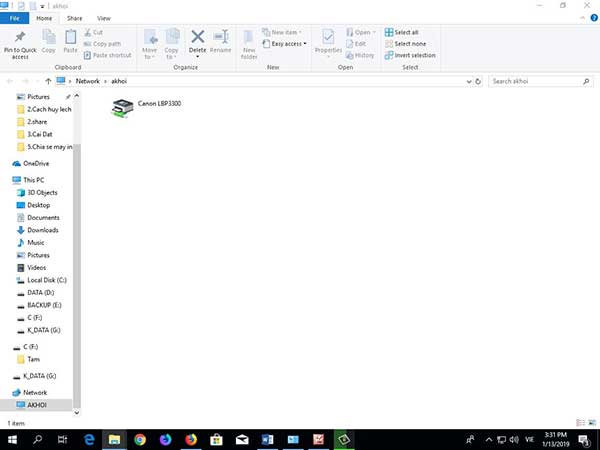Switch to details view icon in status bar
Viewport: 600px width, 450px height.
580,423
